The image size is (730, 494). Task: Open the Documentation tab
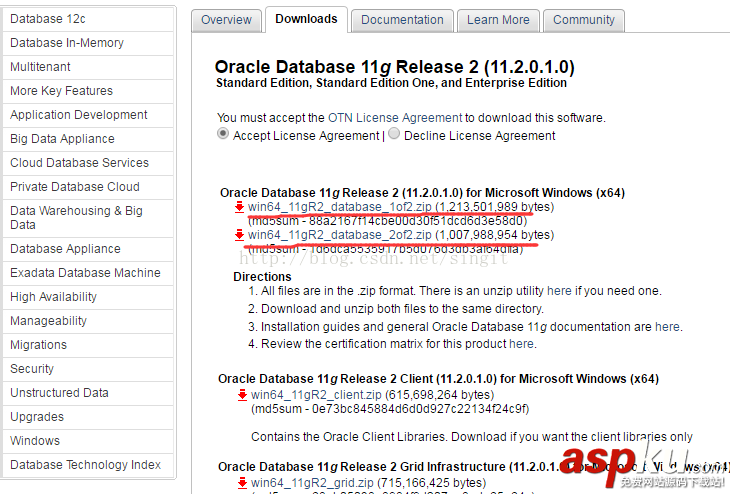click(402, 20)
